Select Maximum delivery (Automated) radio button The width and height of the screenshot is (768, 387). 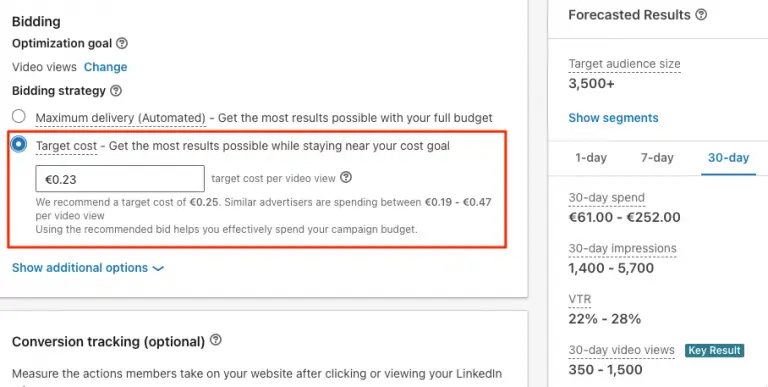click(19, 116)
